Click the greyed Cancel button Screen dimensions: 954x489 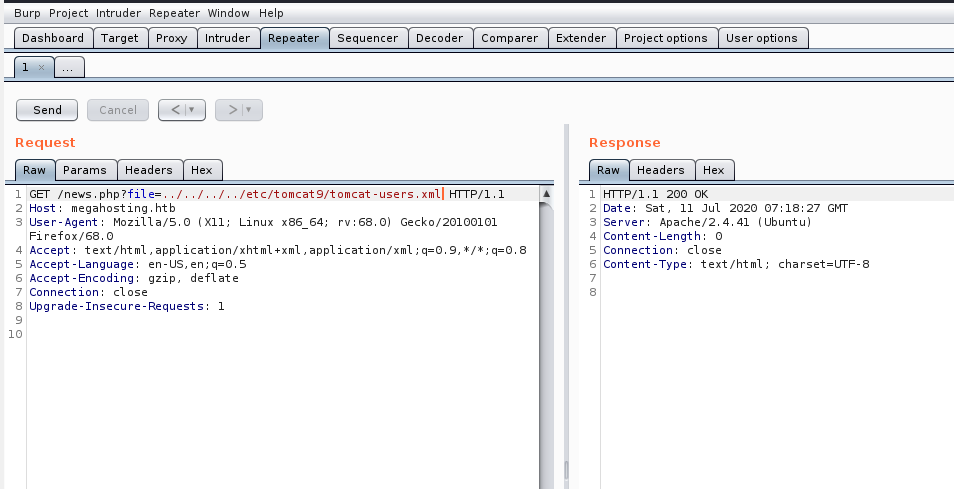[118, 110]
